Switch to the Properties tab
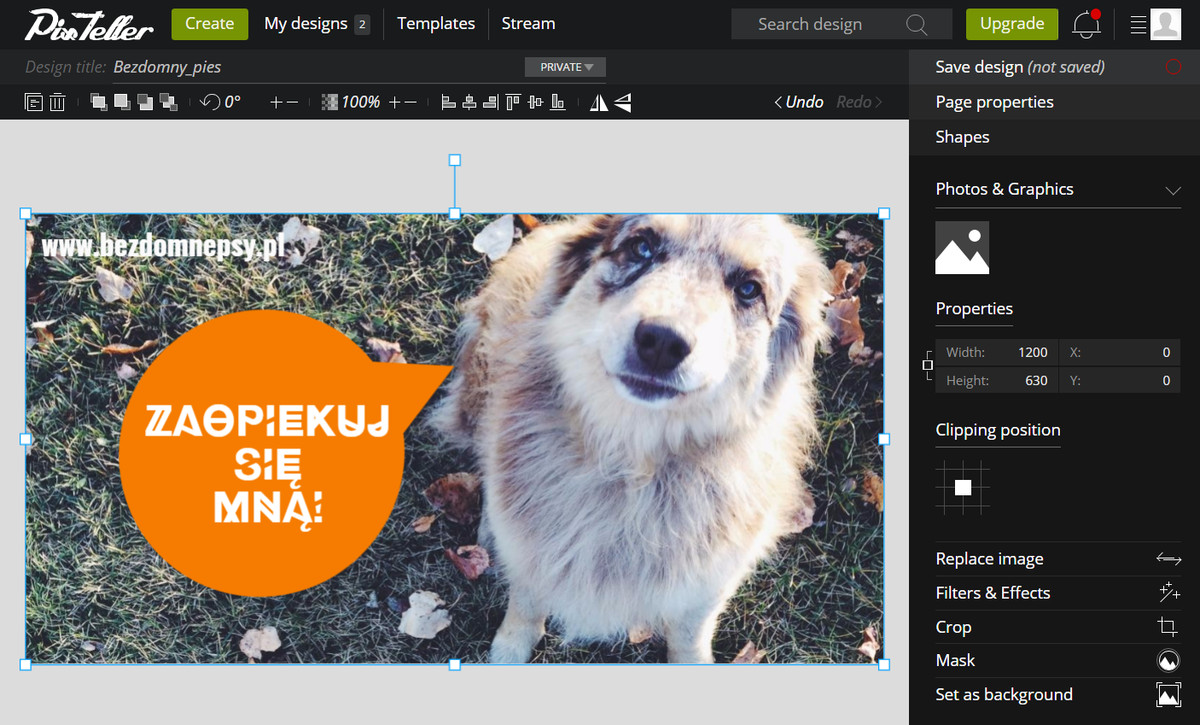This screenshot has height=725, width=1200. [974, 309]
